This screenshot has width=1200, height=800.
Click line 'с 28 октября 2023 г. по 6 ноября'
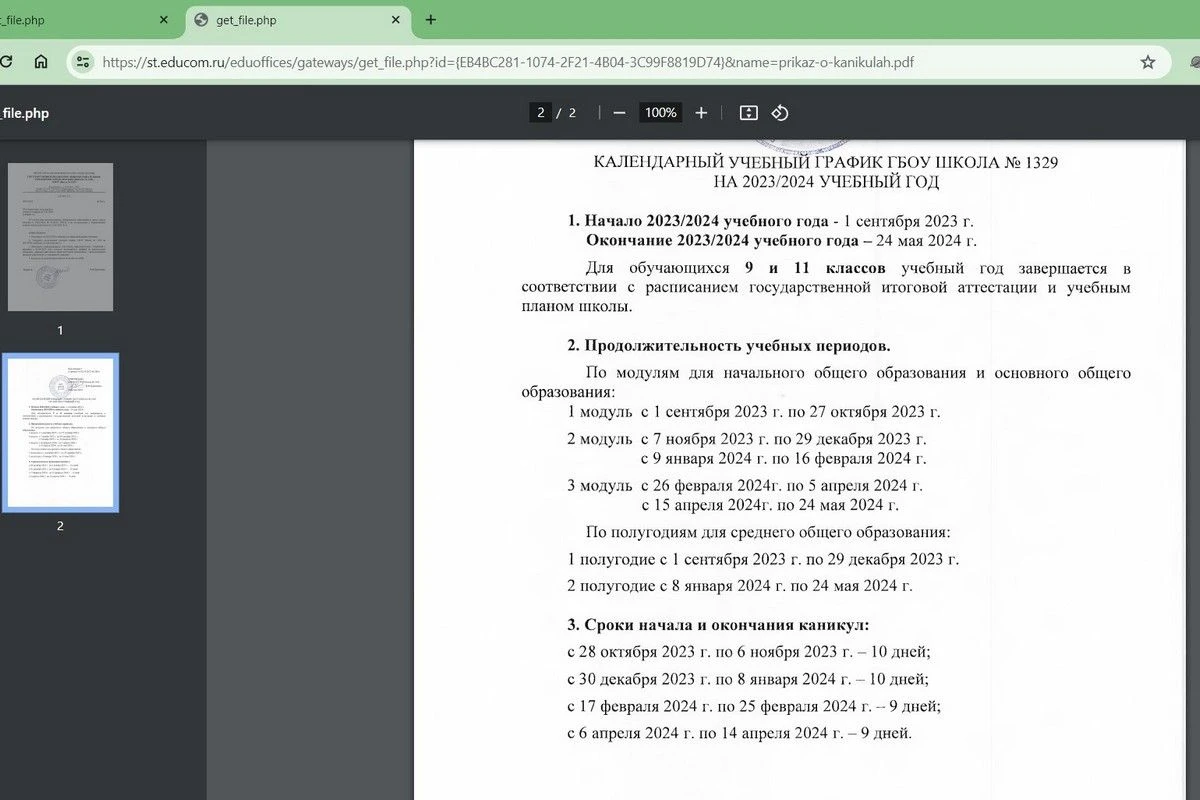tap(749, 652)
